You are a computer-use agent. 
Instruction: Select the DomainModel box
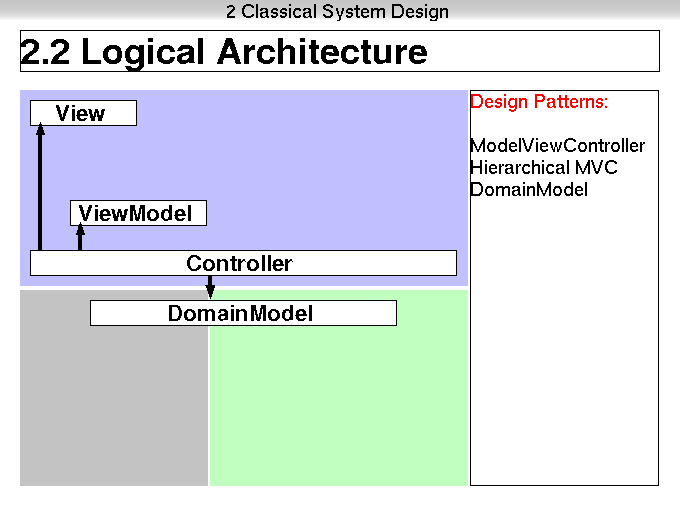click(x=243, y=313)
